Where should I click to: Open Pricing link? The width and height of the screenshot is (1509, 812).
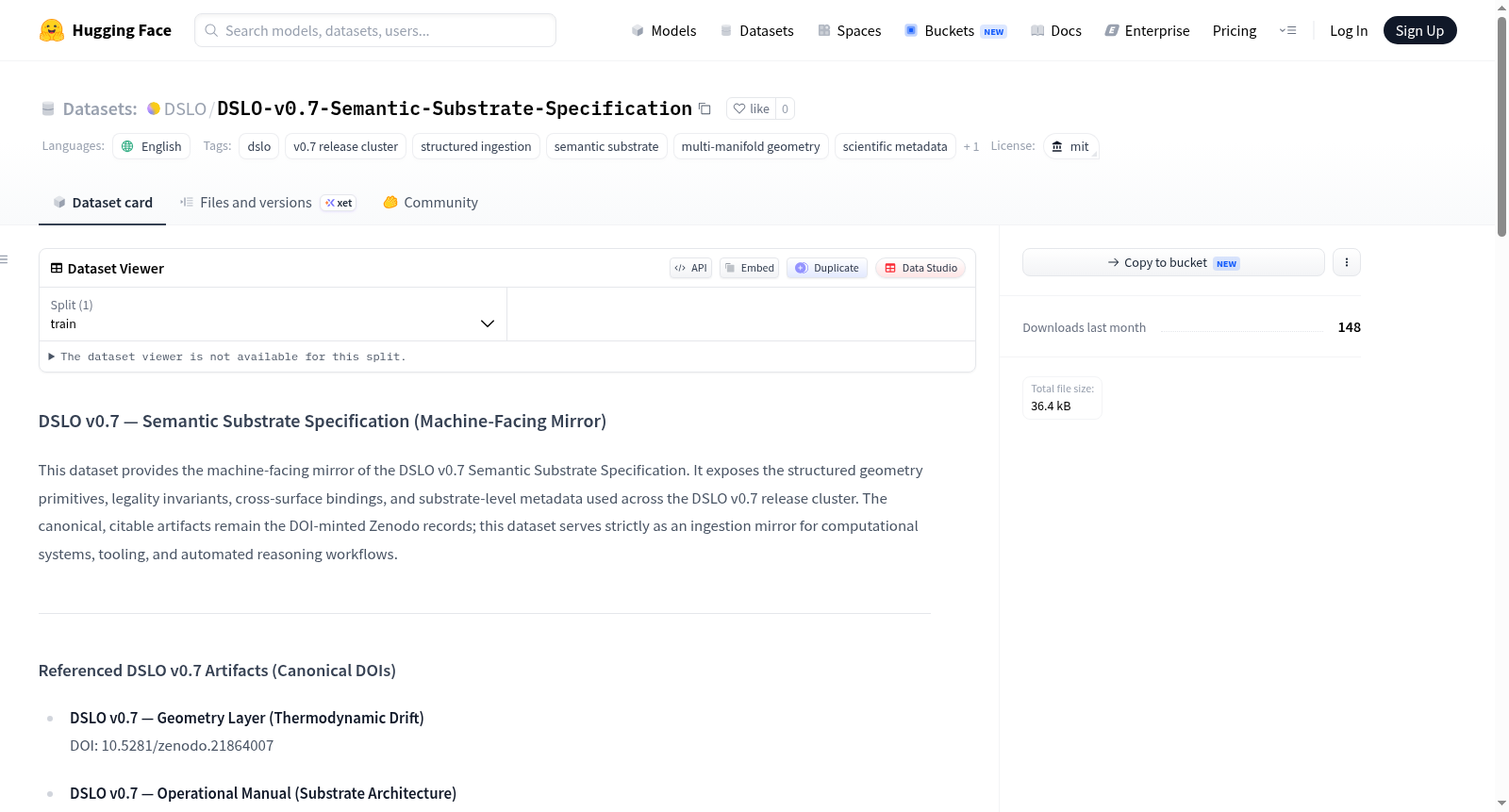click(1235, 31)
